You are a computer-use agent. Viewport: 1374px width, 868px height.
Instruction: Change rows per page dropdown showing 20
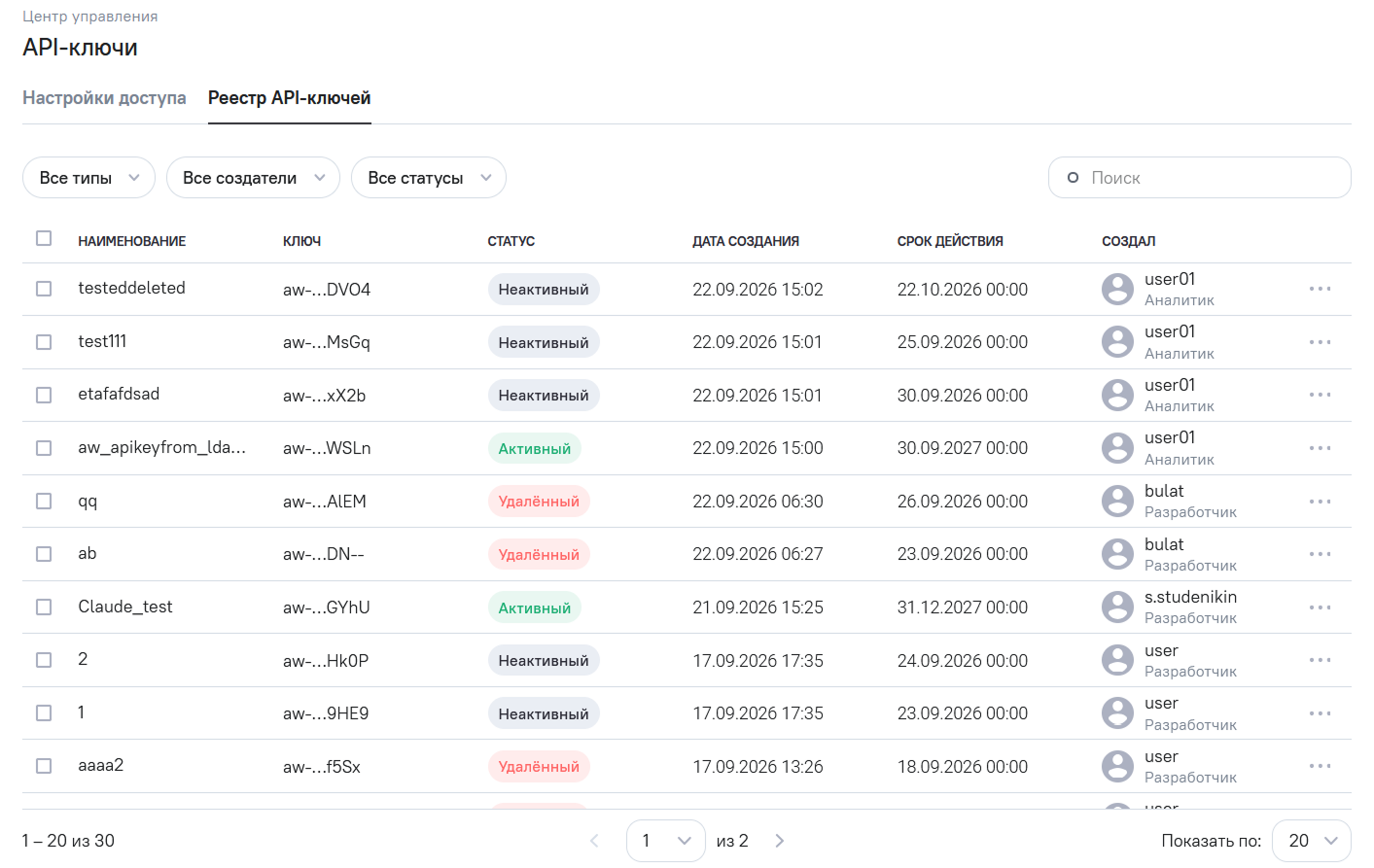click(x=1312, y=841)
